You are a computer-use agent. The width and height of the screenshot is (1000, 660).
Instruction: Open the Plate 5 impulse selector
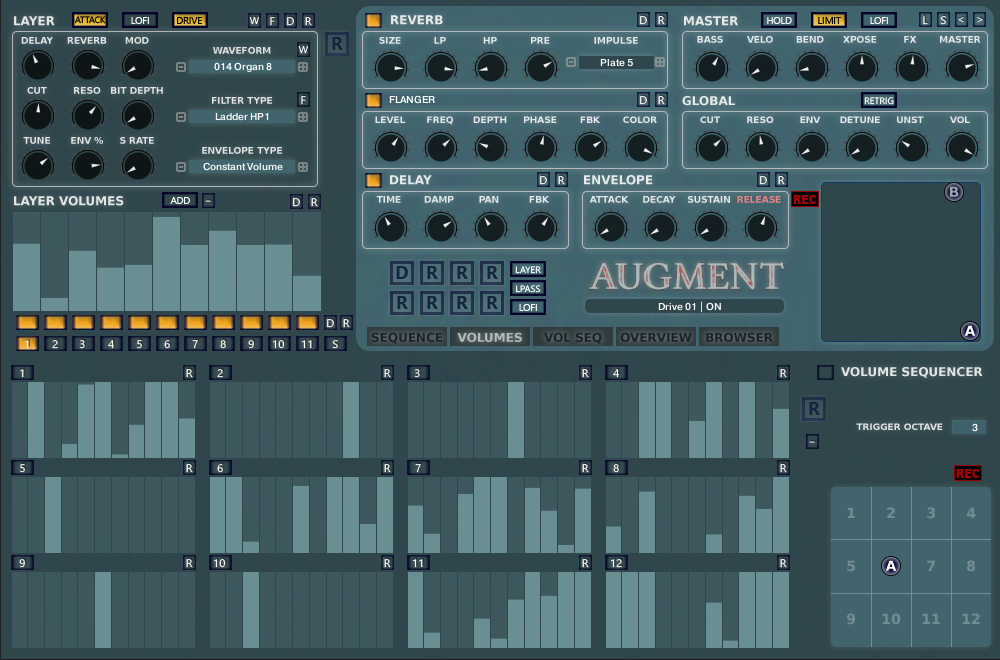[616, 62]
